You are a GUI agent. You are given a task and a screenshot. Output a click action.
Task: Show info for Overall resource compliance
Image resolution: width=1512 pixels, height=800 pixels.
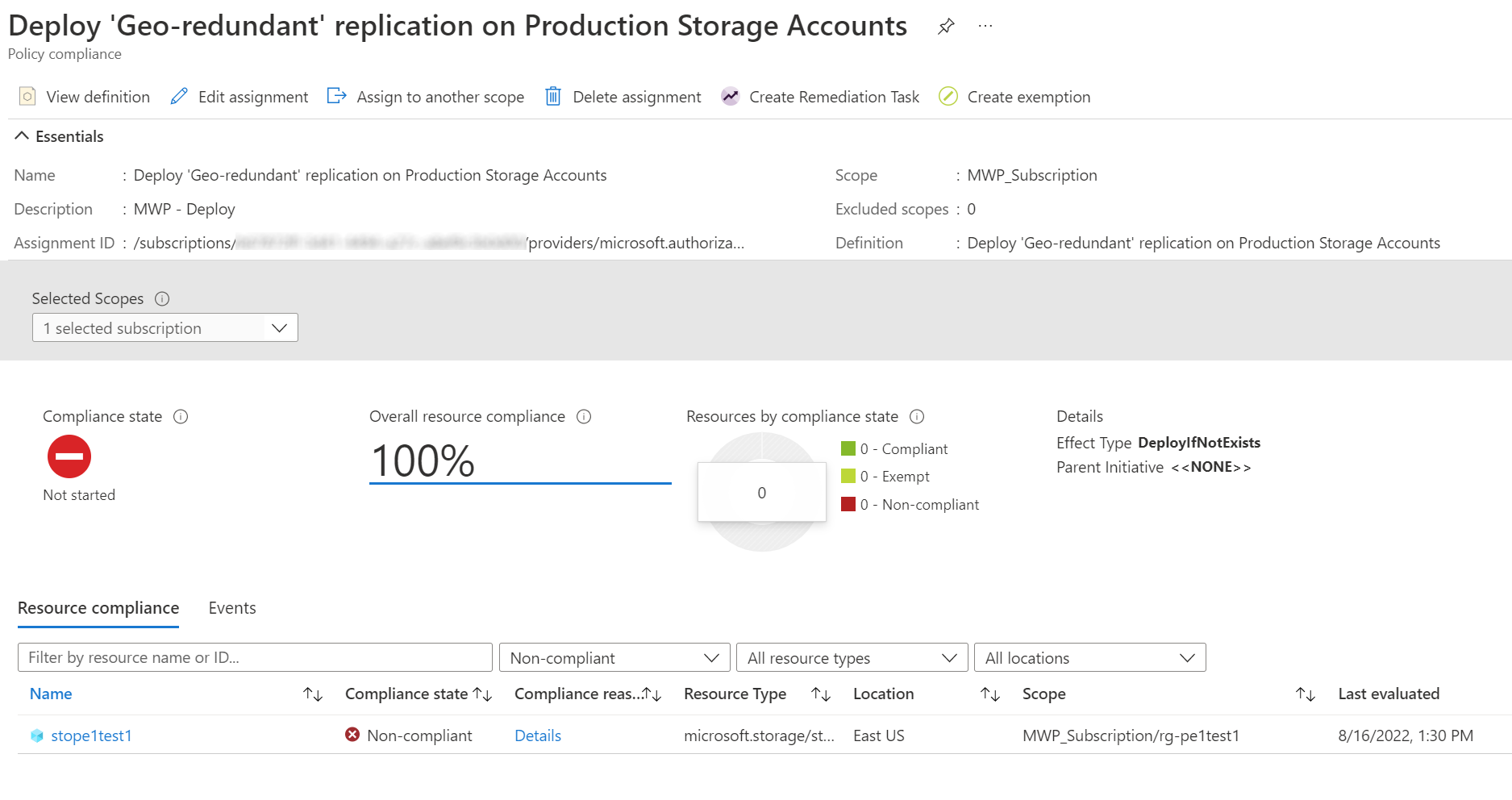pos(584,417)
